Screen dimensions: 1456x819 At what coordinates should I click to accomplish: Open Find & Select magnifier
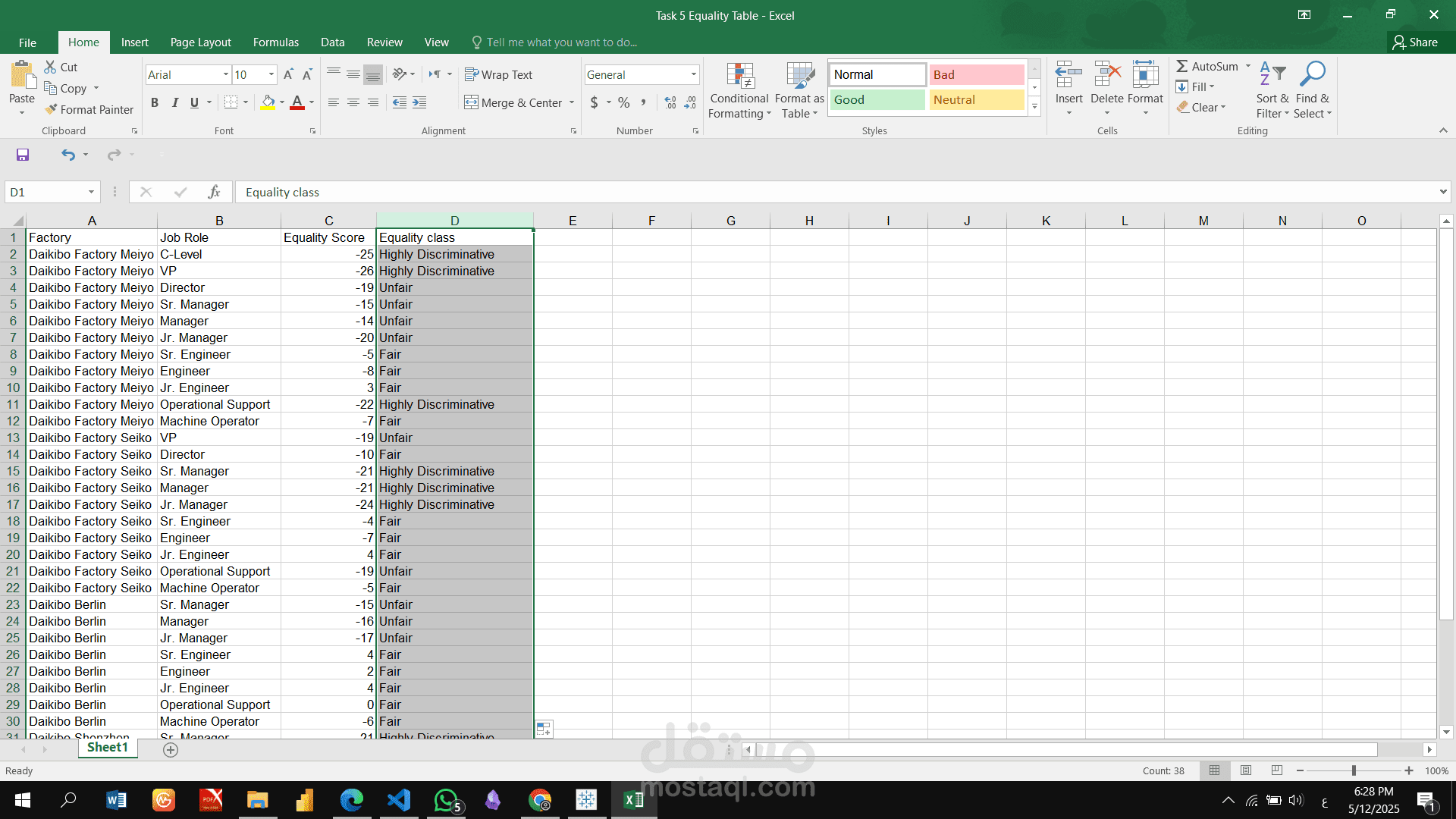(1313, 90)
